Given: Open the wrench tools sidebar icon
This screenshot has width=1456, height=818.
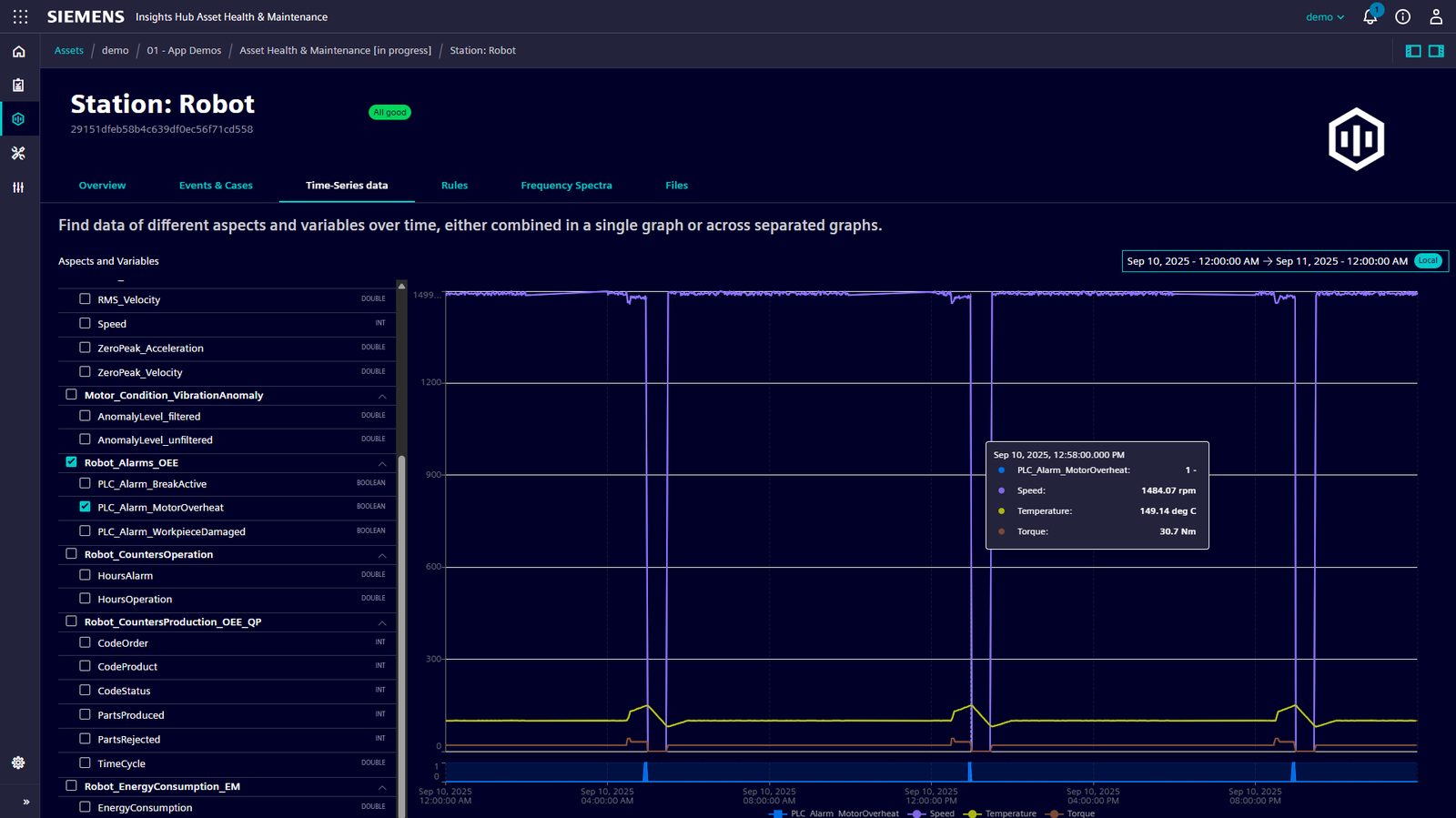Looking at the screenshot, I should coord(18,153).
